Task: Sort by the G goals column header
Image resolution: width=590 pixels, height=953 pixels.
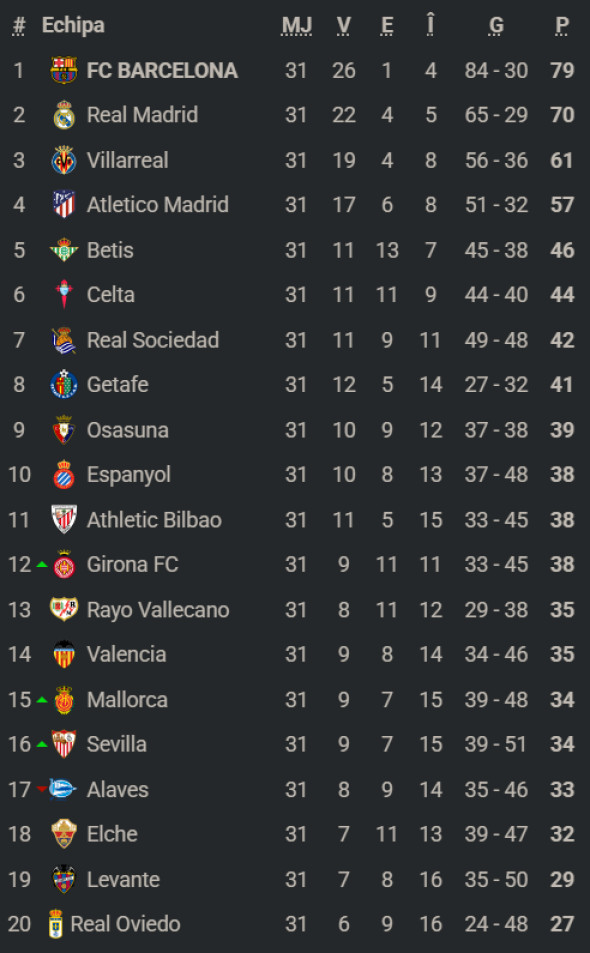Action: point(495,25)
